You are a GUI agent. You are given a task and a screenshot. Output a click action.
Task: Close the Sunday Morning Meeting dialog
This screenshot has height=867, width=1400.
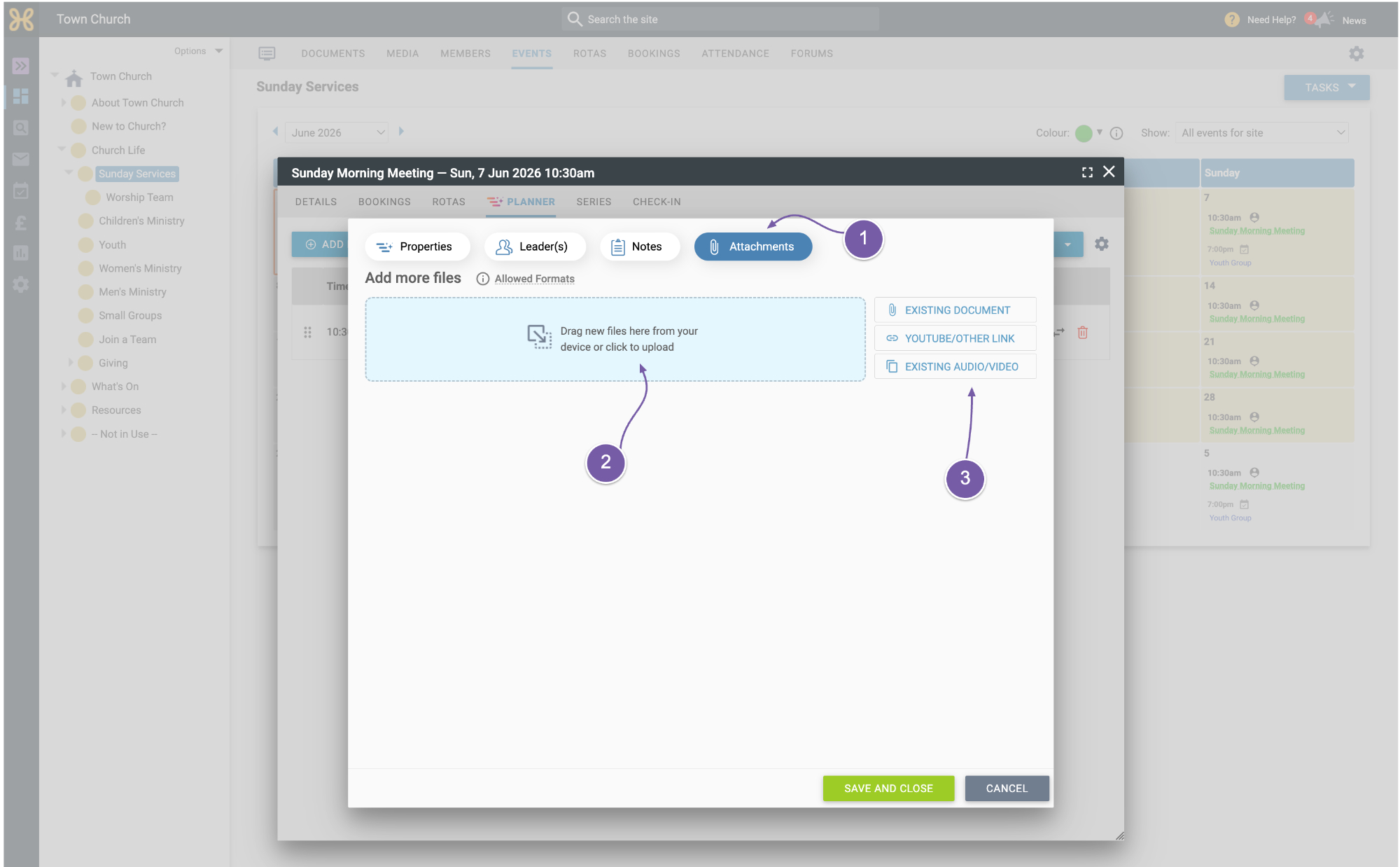click(1109, 172)
